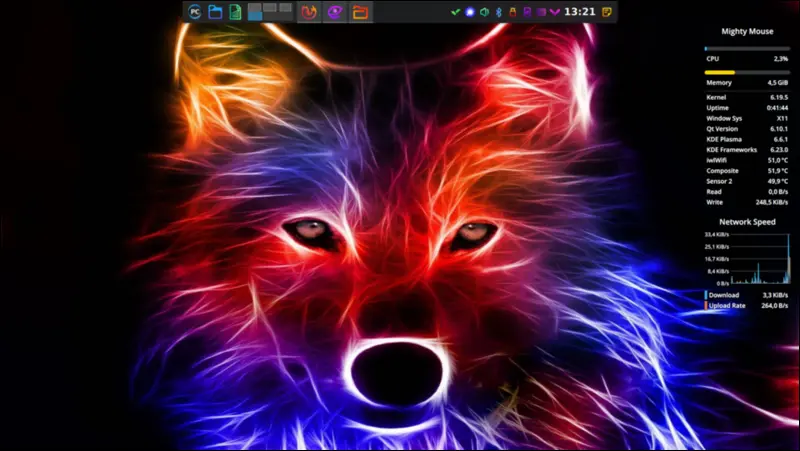Click the iwlWifi 51,0 °C row

pyautogui.click(x=747, y=160)
